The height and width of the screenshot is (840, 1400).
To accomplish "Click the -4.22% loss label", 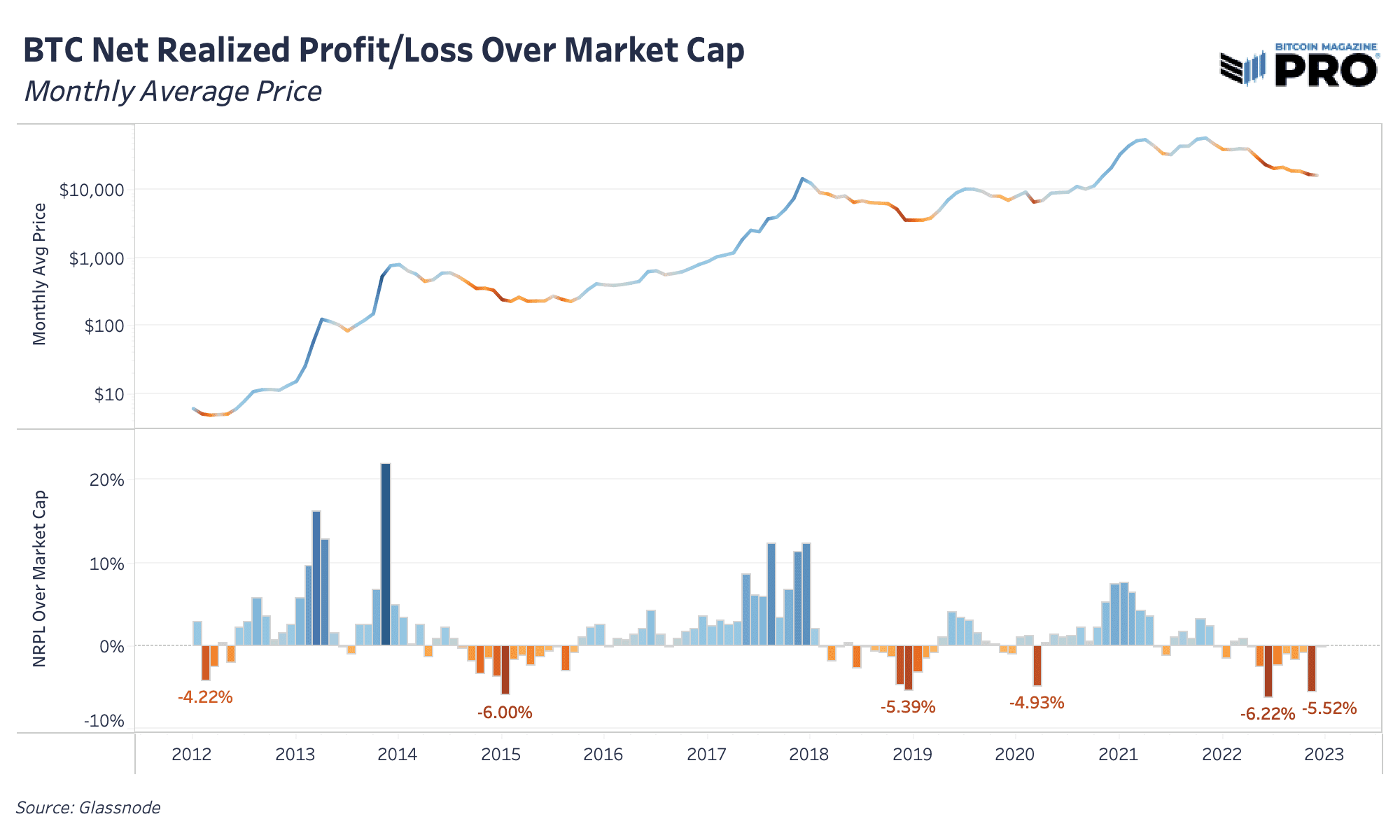I will click(x=204, y=697).
